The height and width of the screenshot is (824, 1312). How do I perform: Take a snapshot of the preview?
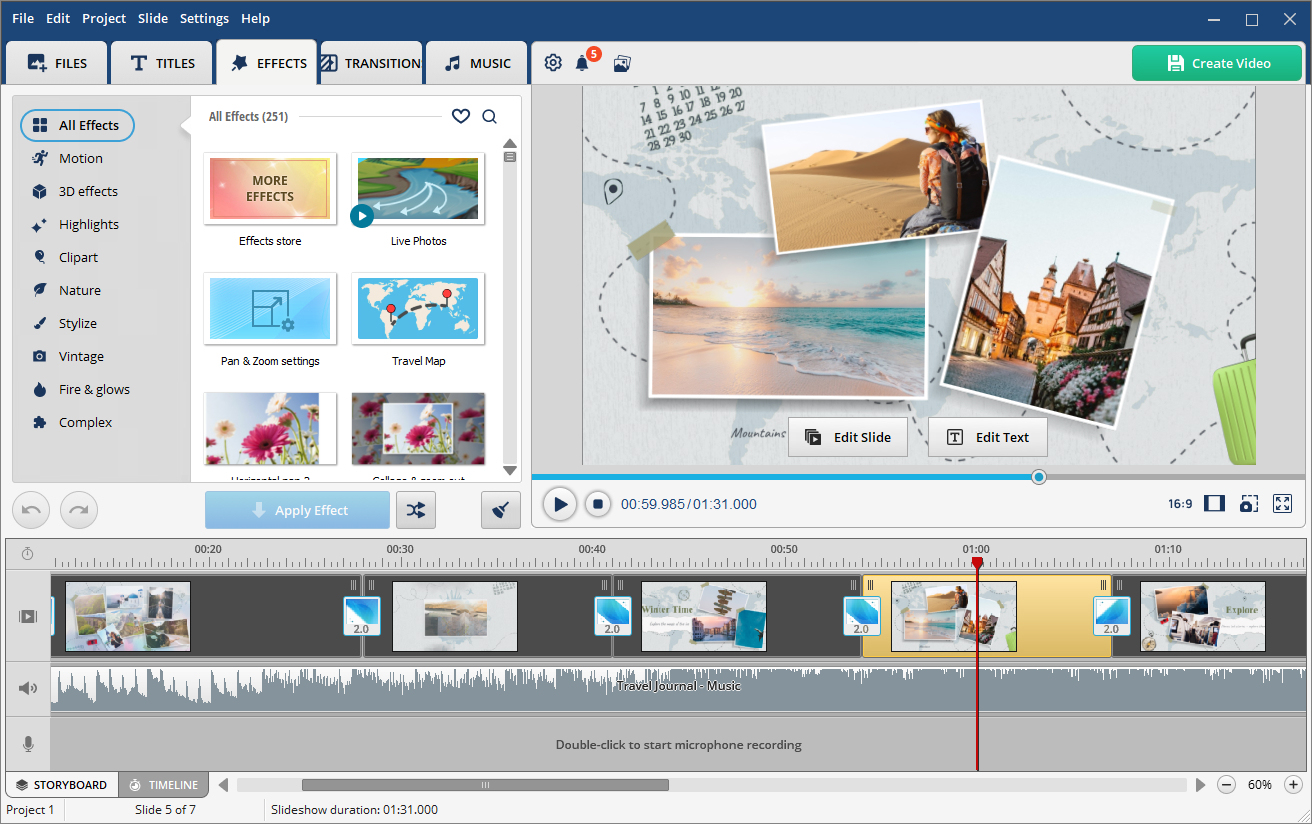point(1248,504)
